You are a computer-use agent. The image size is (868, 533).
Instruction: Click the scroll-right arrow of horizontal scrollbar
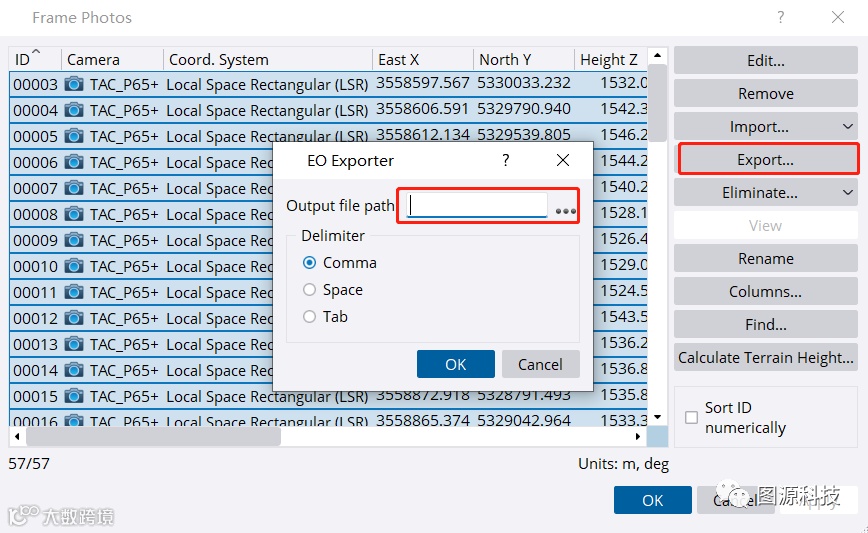click(x=638, y=437)
